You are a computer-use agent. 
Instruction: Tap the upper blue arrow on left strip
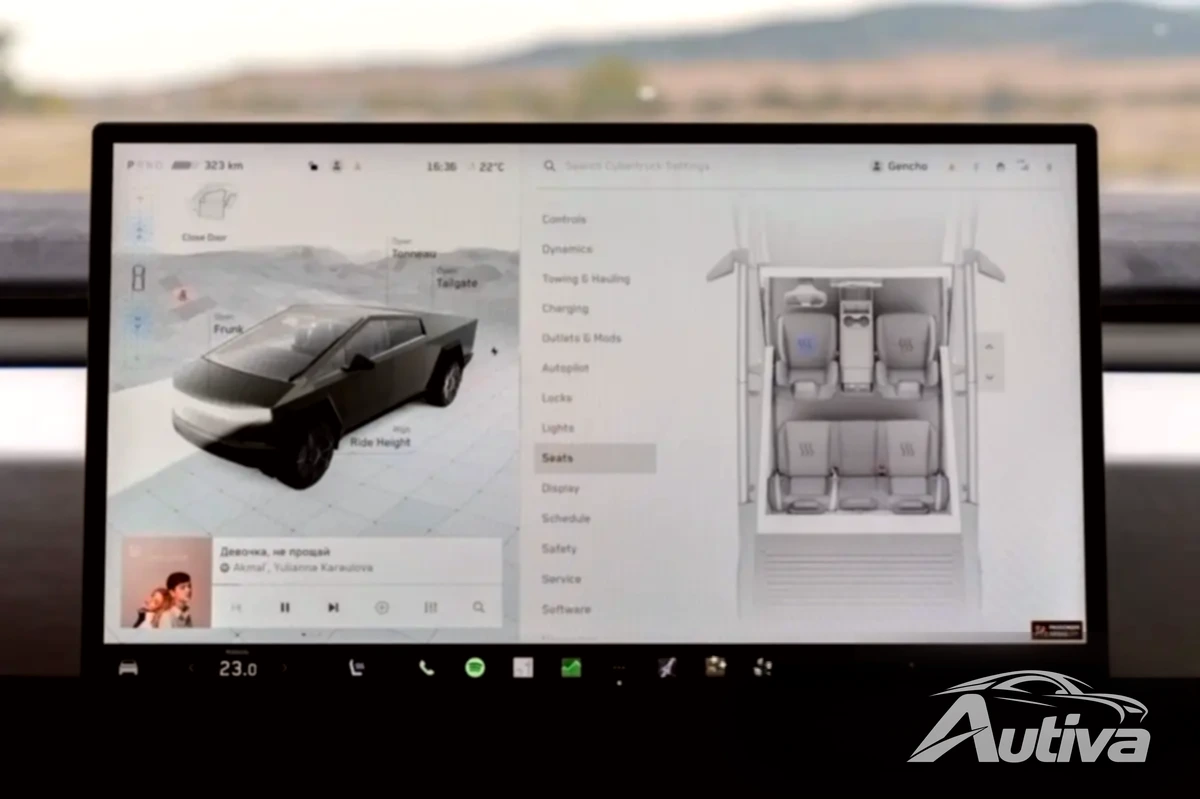pos(139,231)
